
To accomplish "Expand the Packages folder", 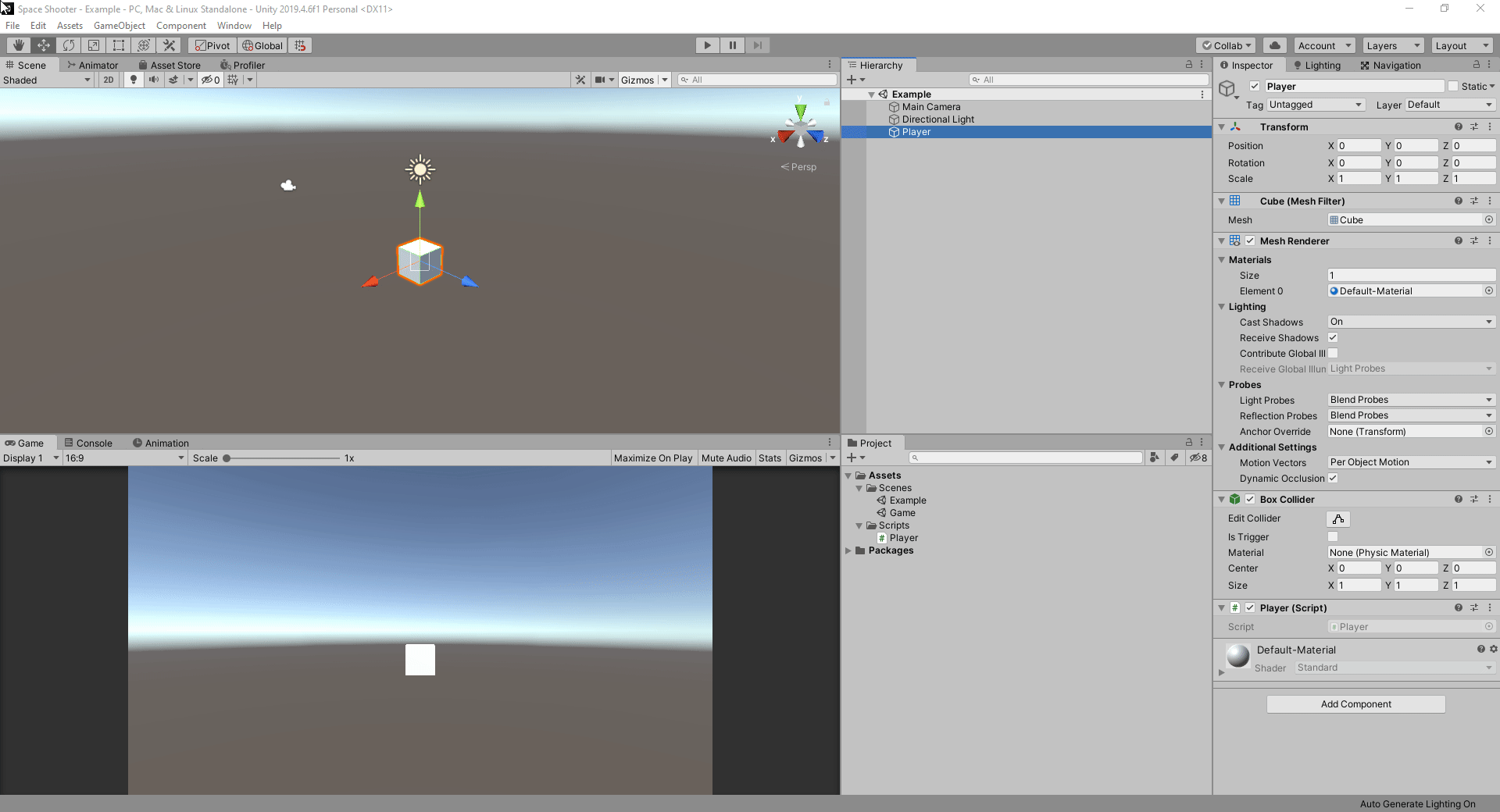I will (848, 550).
